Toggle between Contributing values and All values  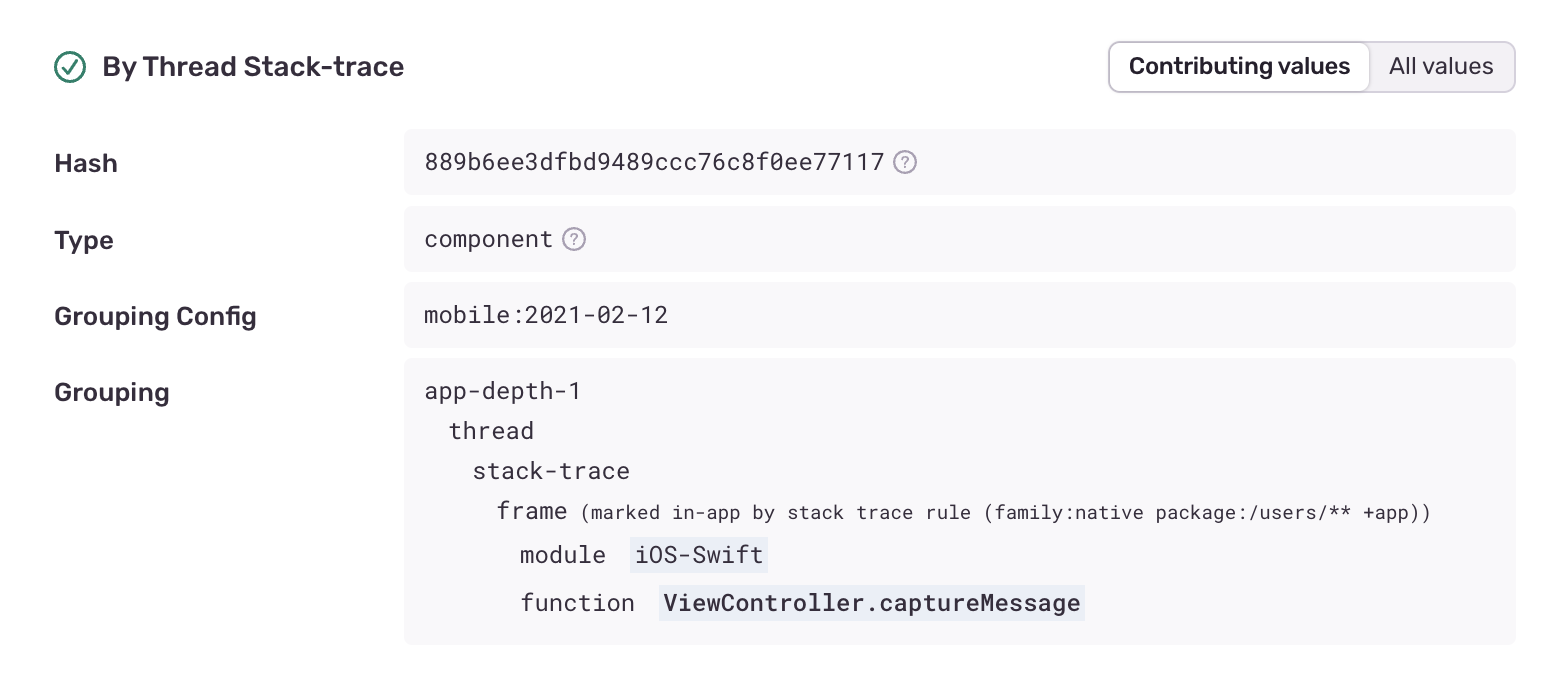1441,66
